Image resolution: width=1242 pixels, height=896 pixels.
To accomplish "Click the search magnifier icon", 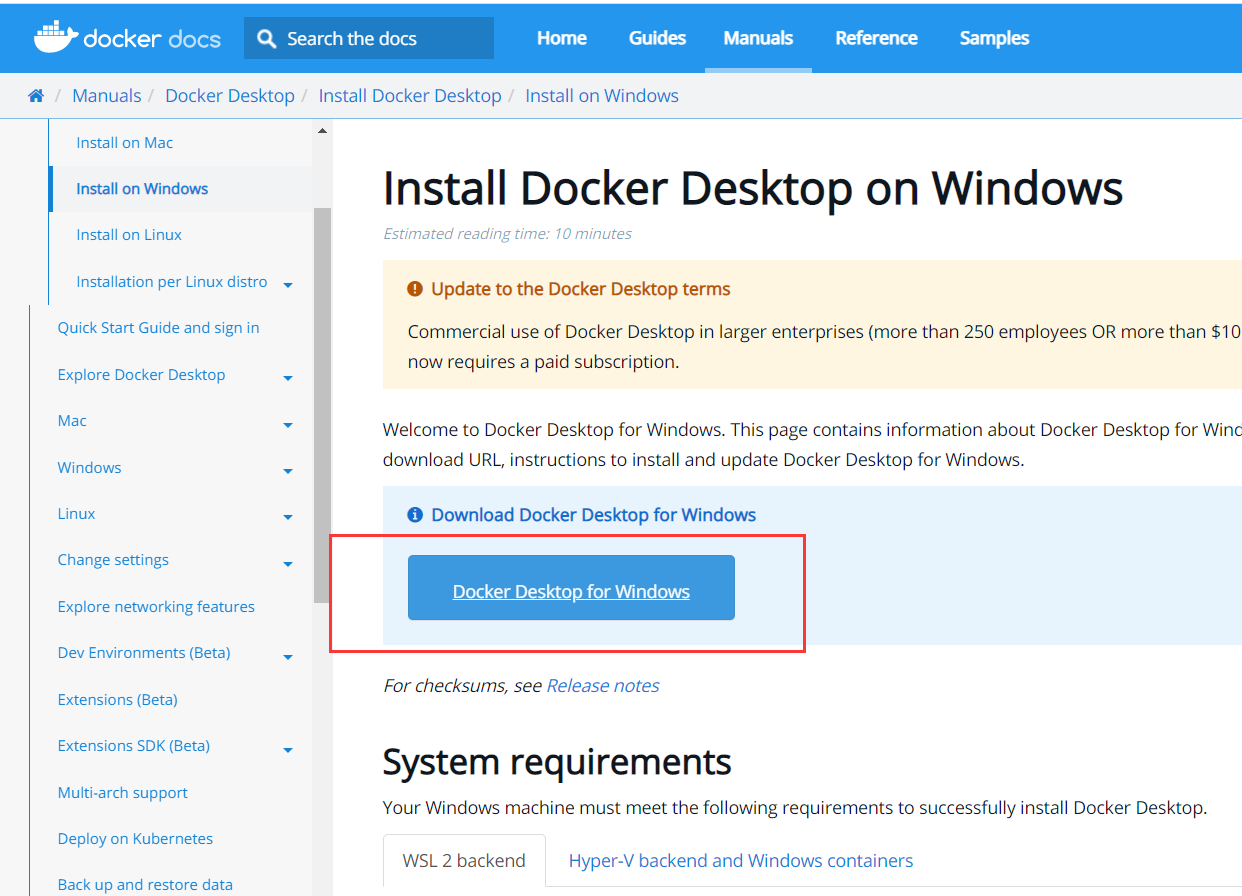I will coord(266,39).
